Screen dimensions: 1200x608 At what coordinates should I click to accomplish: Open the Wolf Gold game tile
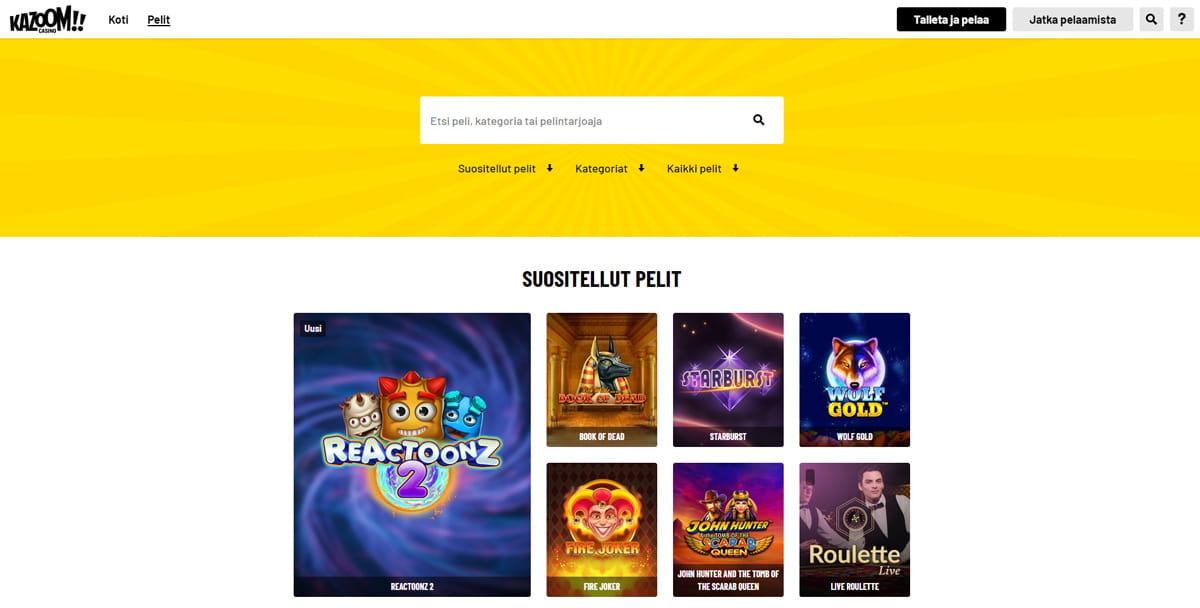[x=854, y=380]
